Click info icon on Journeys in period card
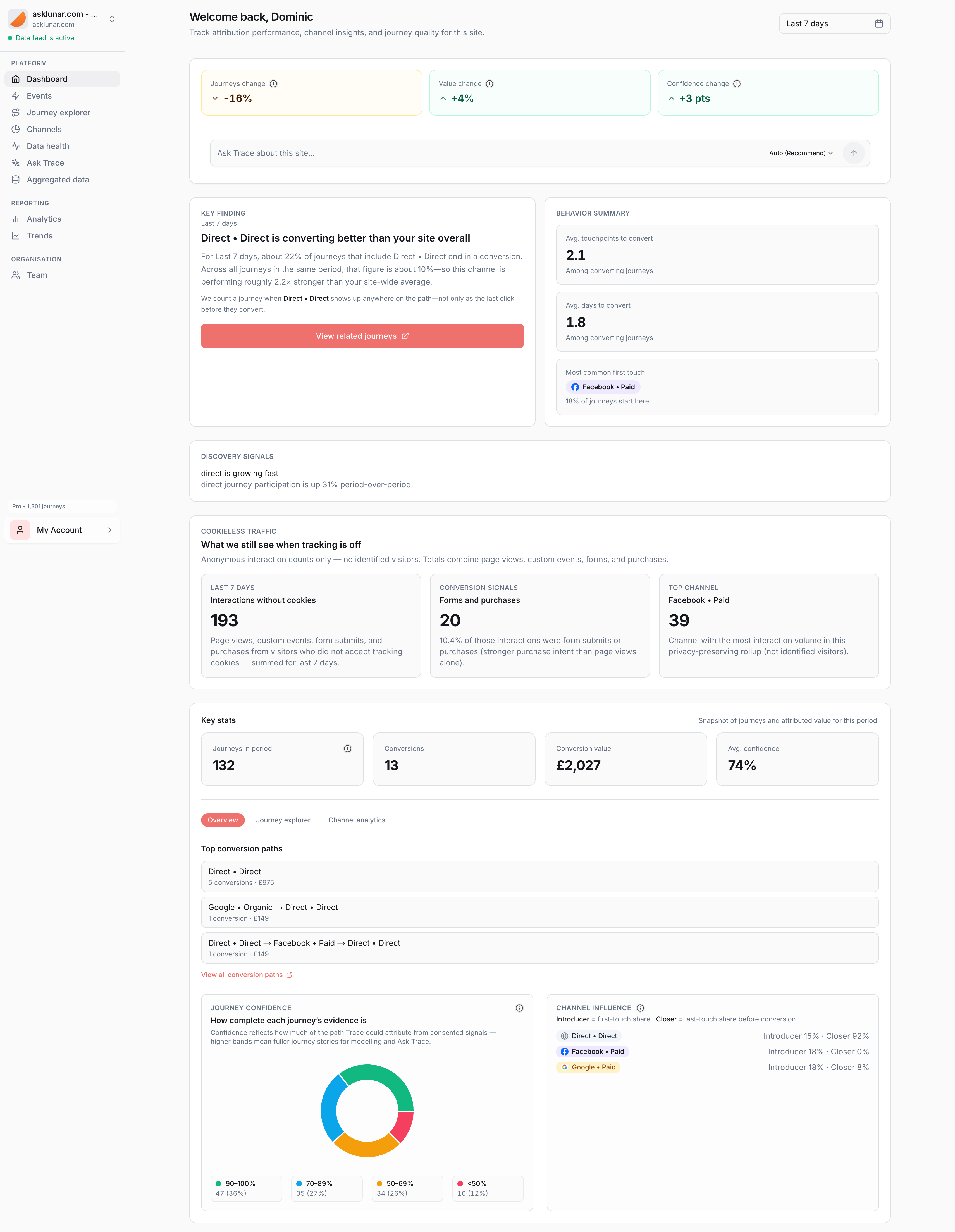This screenshot has height=1232, width=955. (x=347, y=749)
